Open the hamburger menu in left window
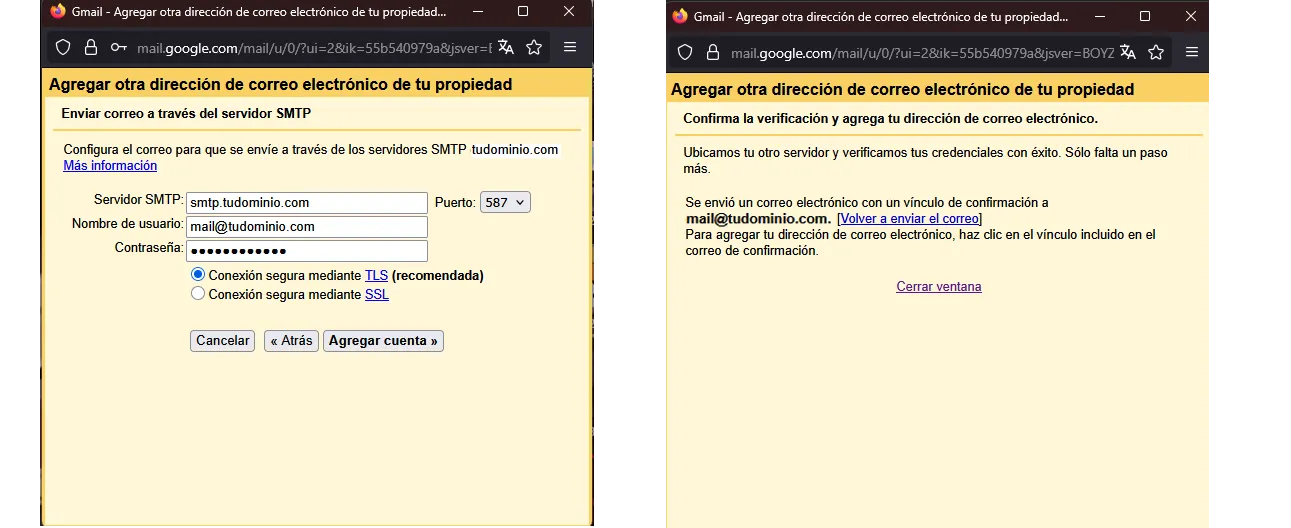This screenshot has width=1291, height=528. point(570,47)
